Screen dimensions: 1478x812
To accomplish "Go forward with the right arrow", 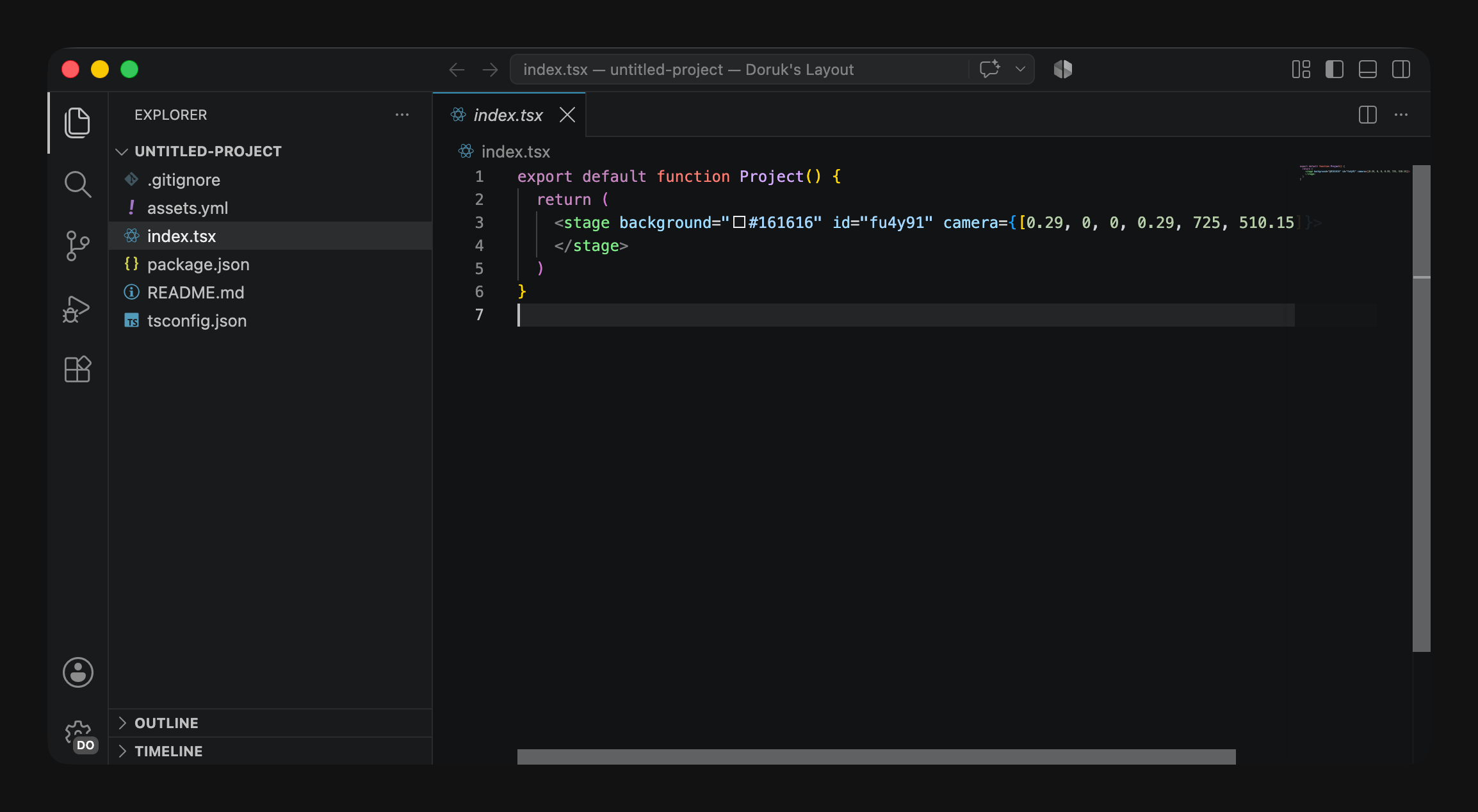I will [x=490, y=69].
